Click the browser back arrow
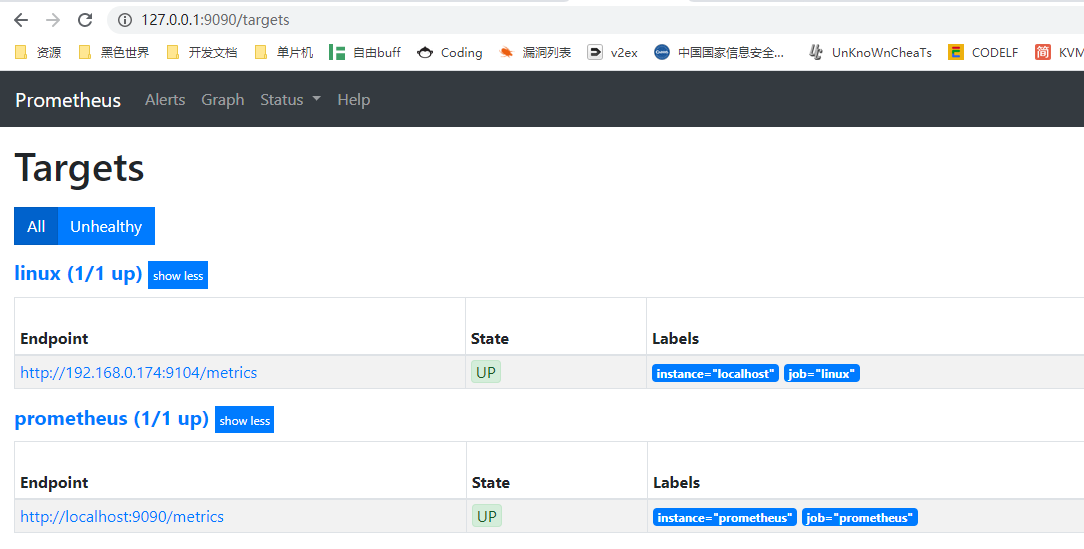1084x549 pixels. [x=21, y=20]
